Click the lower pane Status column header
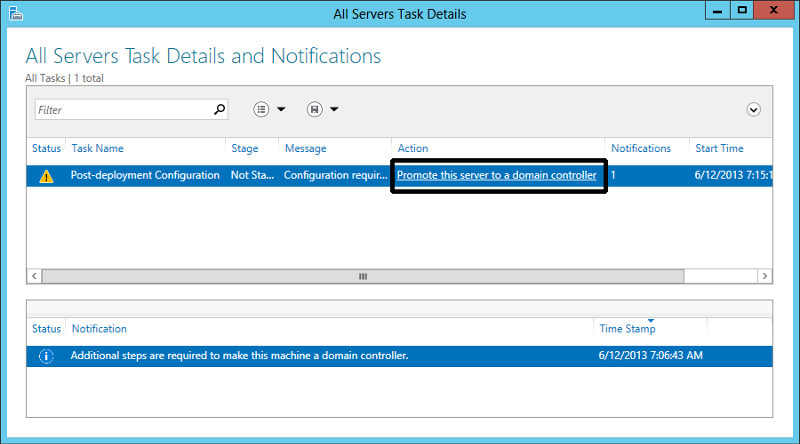Image resolution: width=800 pixels, height=444 pixels. pyautogui.click(x=46, y=329)
